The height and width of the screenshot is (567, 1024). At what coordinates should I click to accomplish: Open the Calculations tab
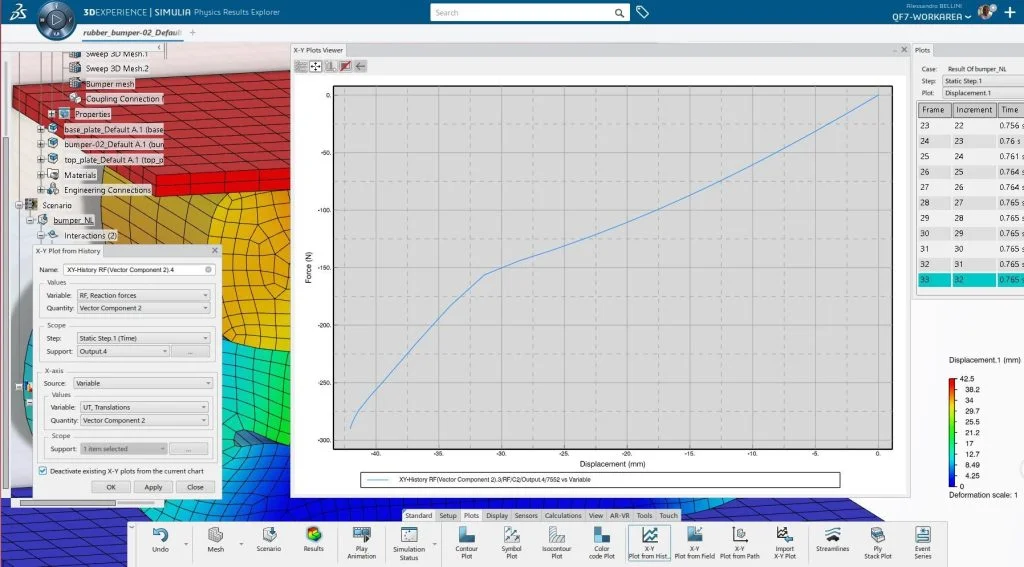pos(563,516)
